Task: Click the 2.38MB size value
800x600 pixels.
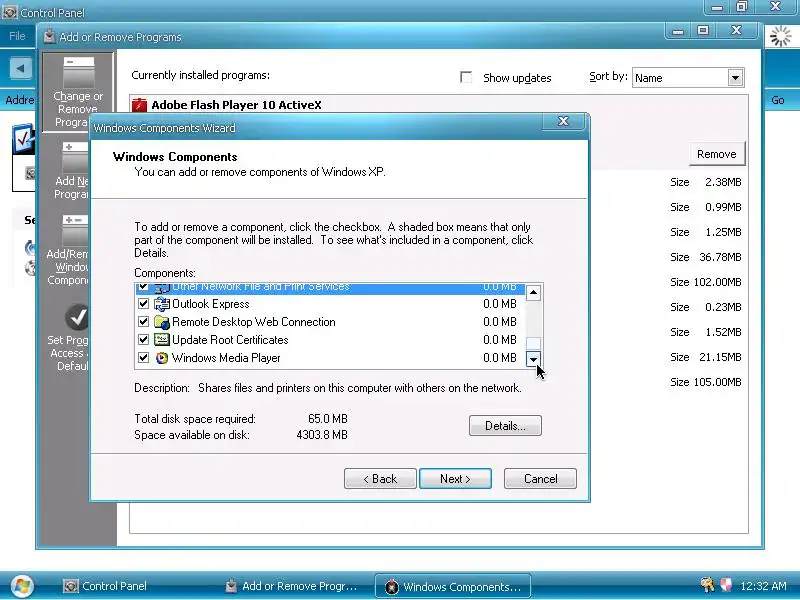Action: [x=723, y=182]
